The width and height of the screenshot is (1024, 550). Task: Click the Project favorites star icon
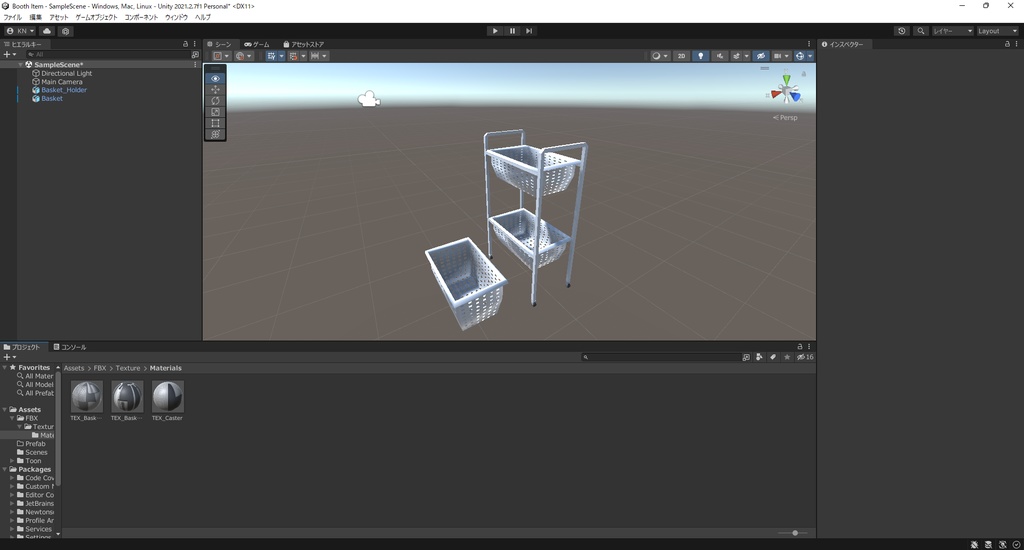tap(786, 357)
